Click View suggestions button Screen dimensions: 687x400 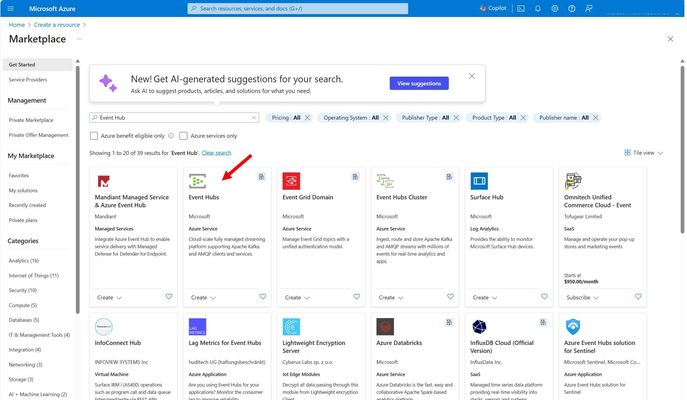[x=419, y=83]
